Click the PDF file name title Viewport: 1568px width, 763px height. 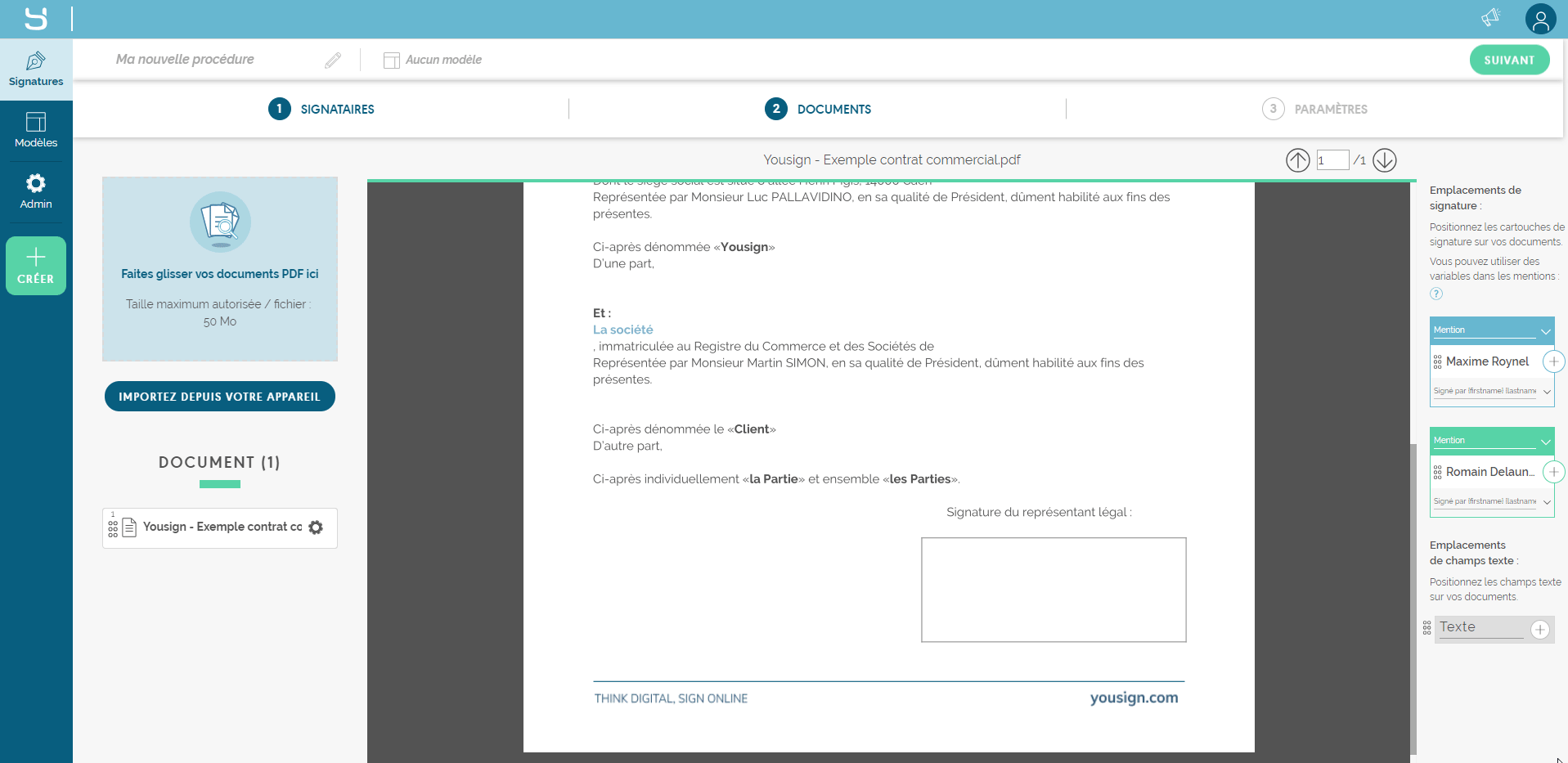coord(892,159)
